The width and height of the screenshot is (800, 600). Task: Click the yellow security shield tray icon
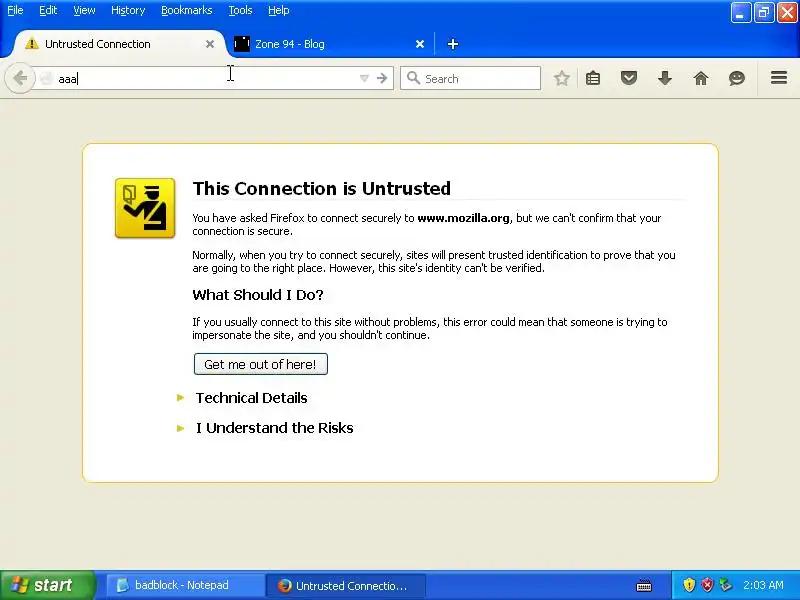coord(689,585)
